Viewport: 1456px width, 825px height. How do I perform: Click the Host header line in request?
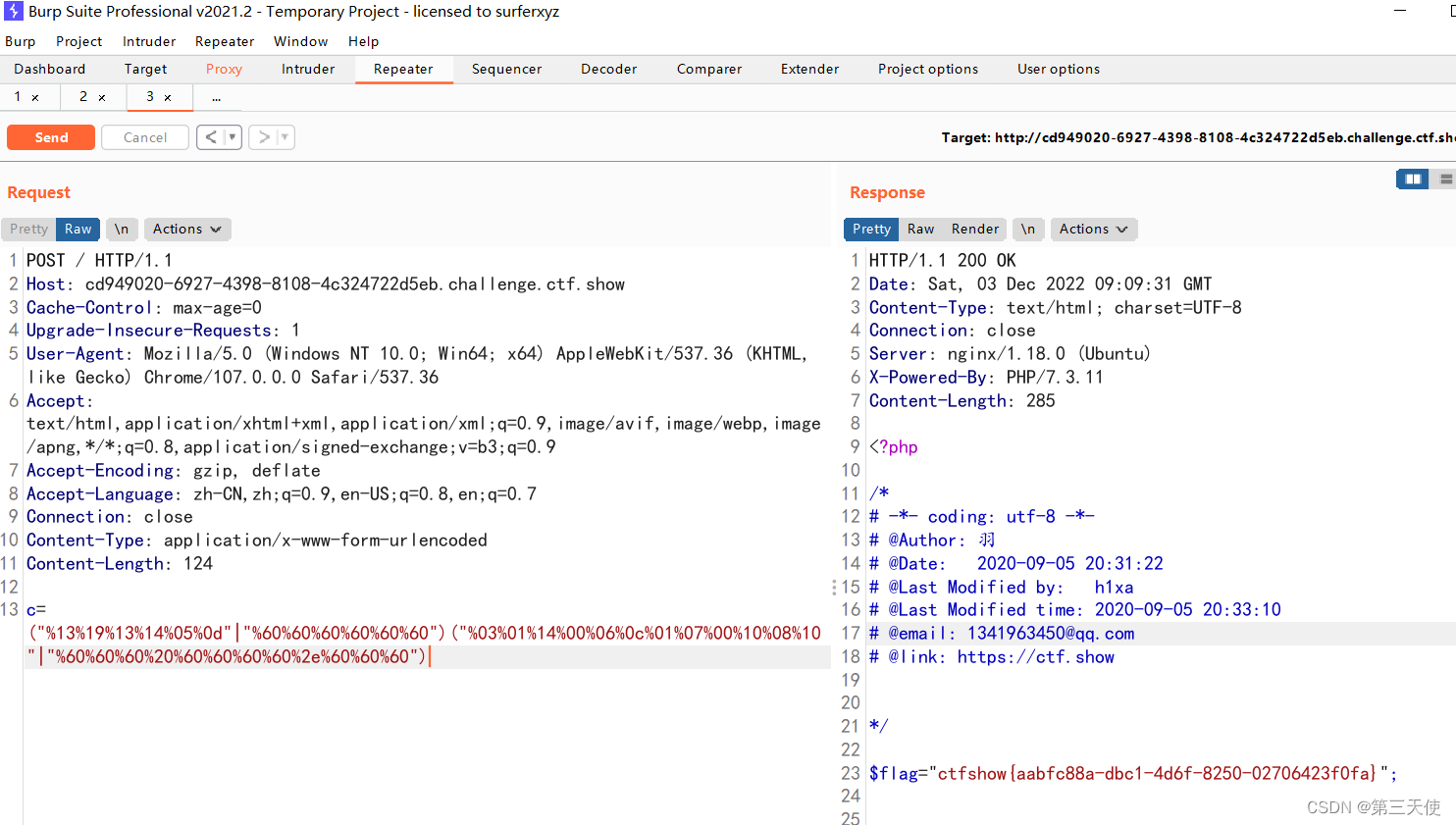[326, 284]
